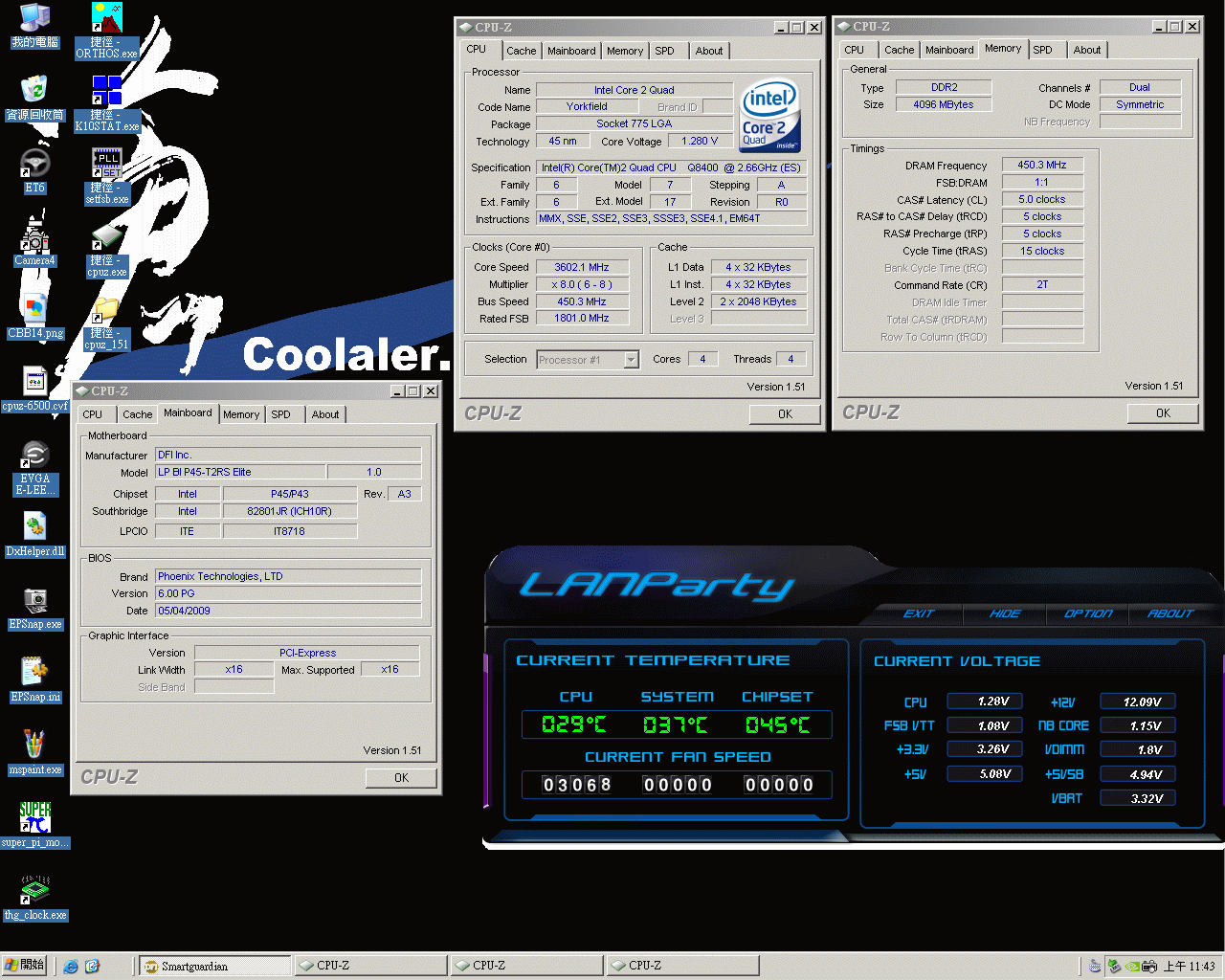Select the thg_clock.exe desktop icon
Screen dimensions: 1225x980
(x=35, y=899)
